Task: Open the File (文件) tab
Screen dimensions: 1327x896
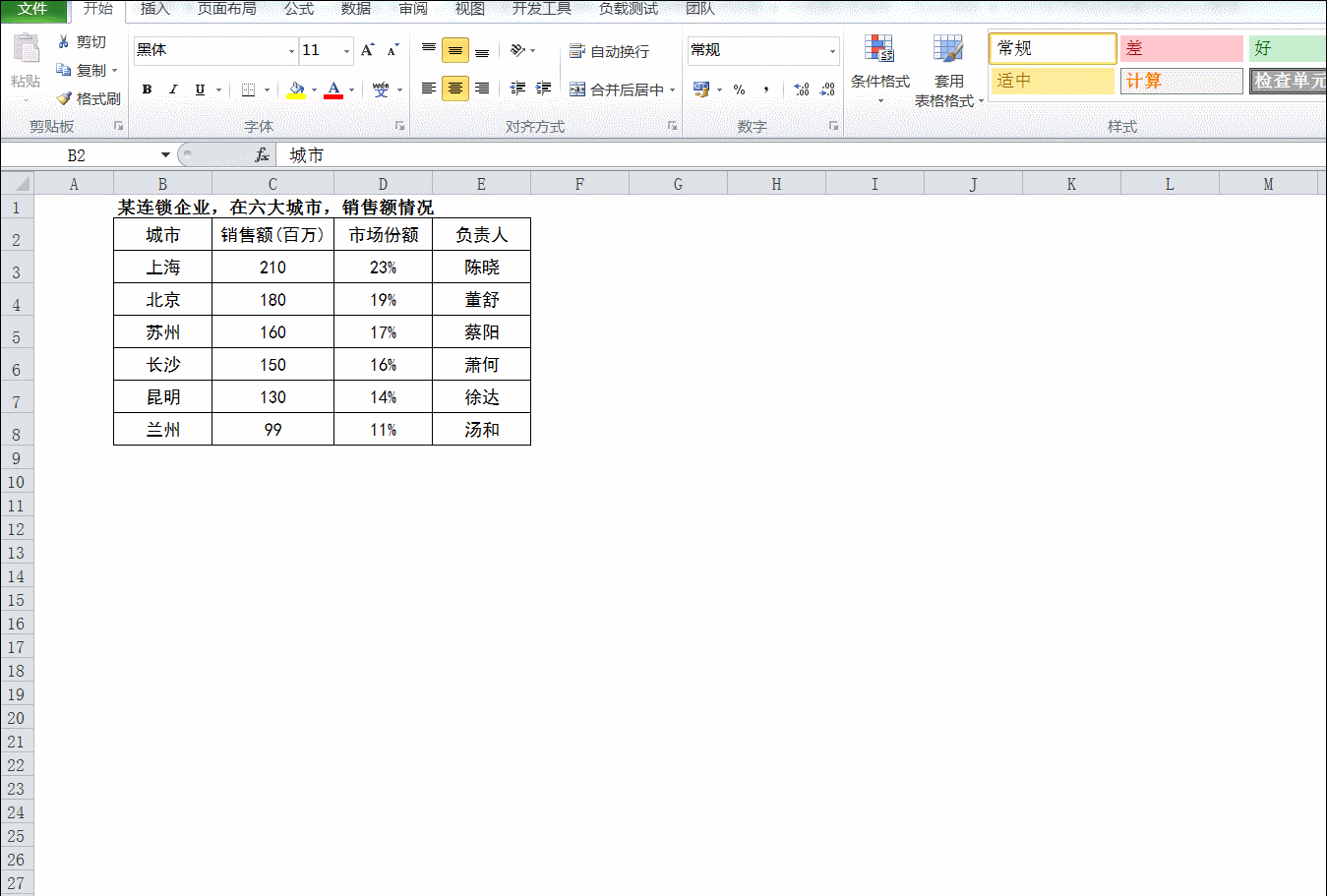Action: point(32,9)
